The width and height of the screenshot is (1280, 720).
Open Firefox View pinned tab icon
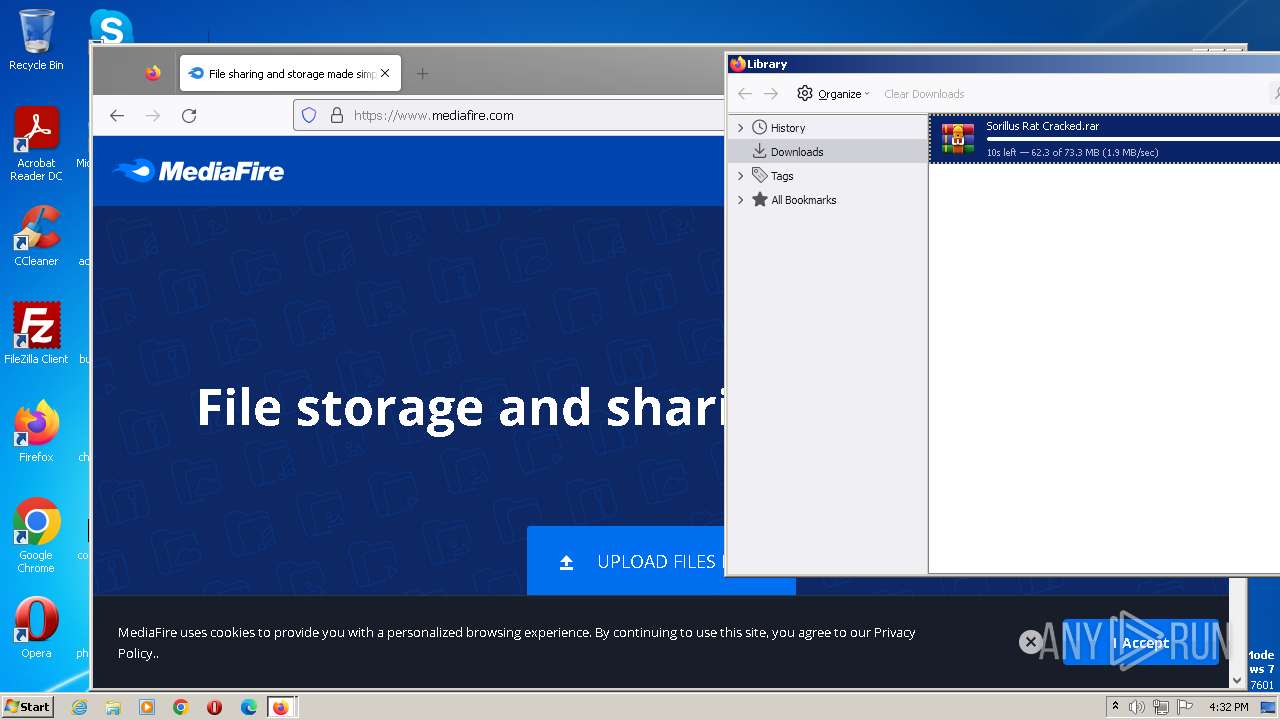(153, 73)
